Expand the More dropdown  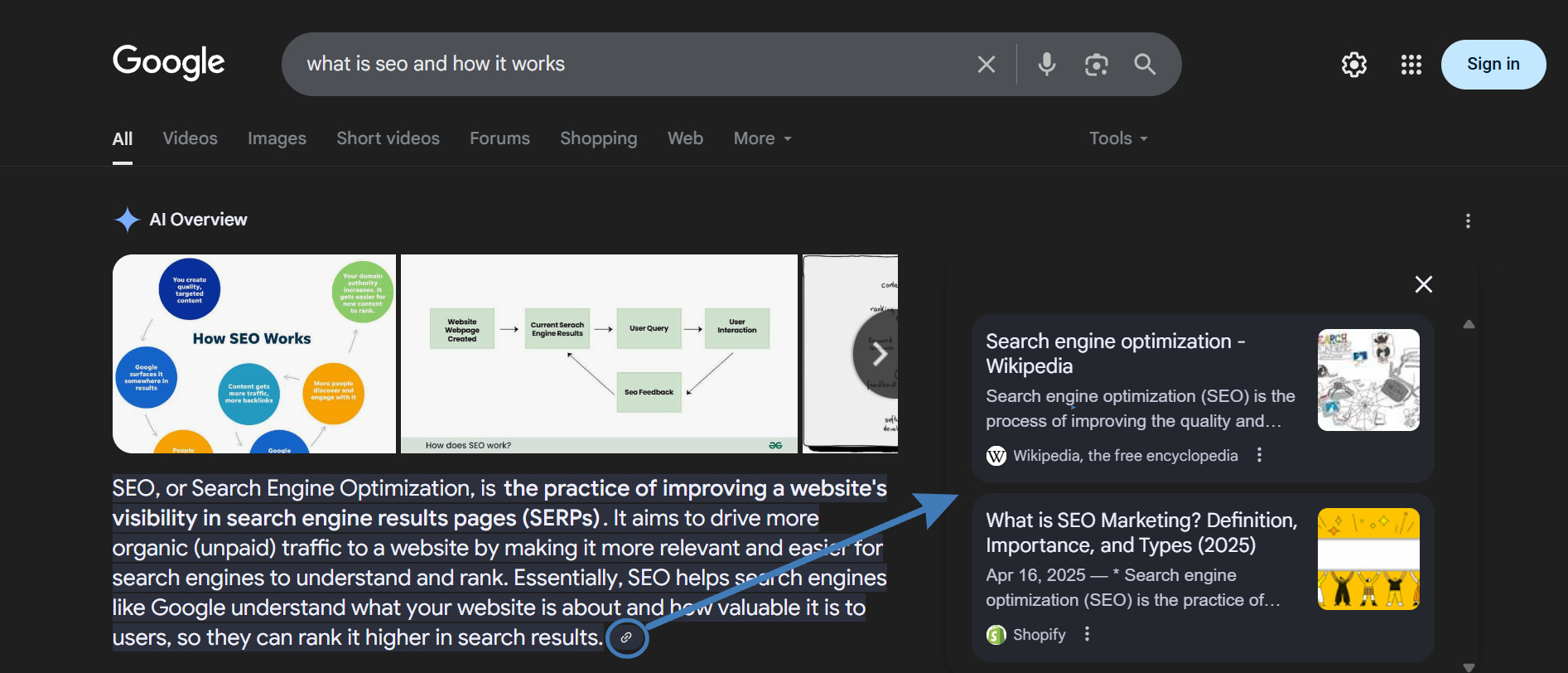[x=762, y=138]
